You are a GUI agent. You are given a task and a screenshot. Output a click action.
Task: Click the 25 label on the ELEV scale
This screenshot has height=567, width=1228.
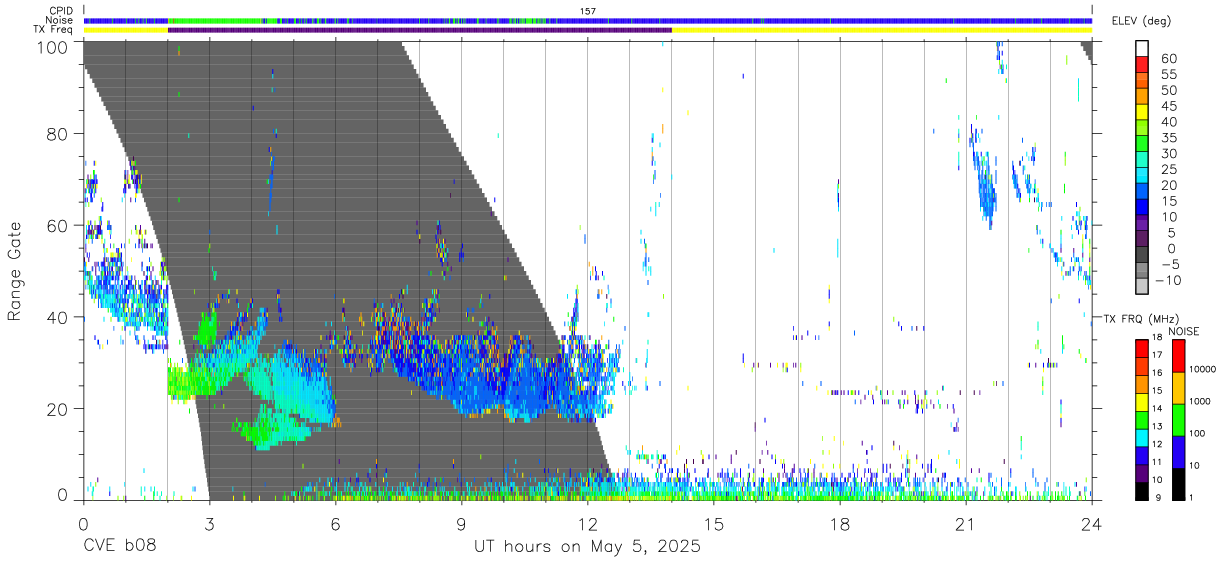[1167, 169]
